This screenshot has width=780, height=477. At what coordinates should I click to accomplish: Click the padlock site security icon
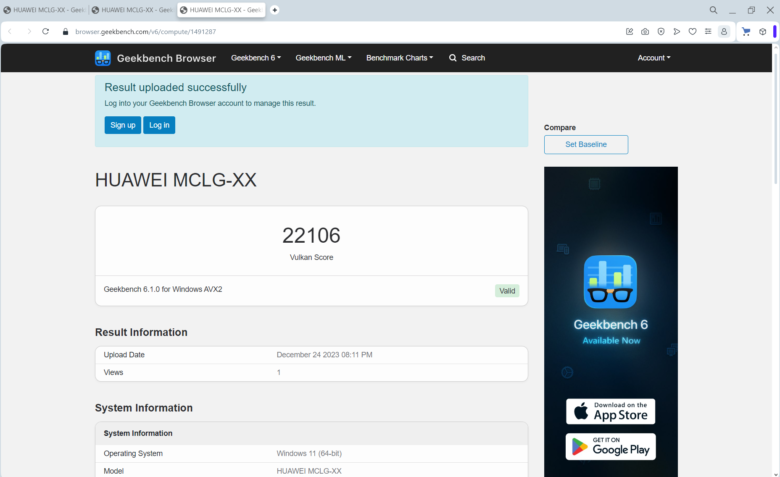(65, 31)
